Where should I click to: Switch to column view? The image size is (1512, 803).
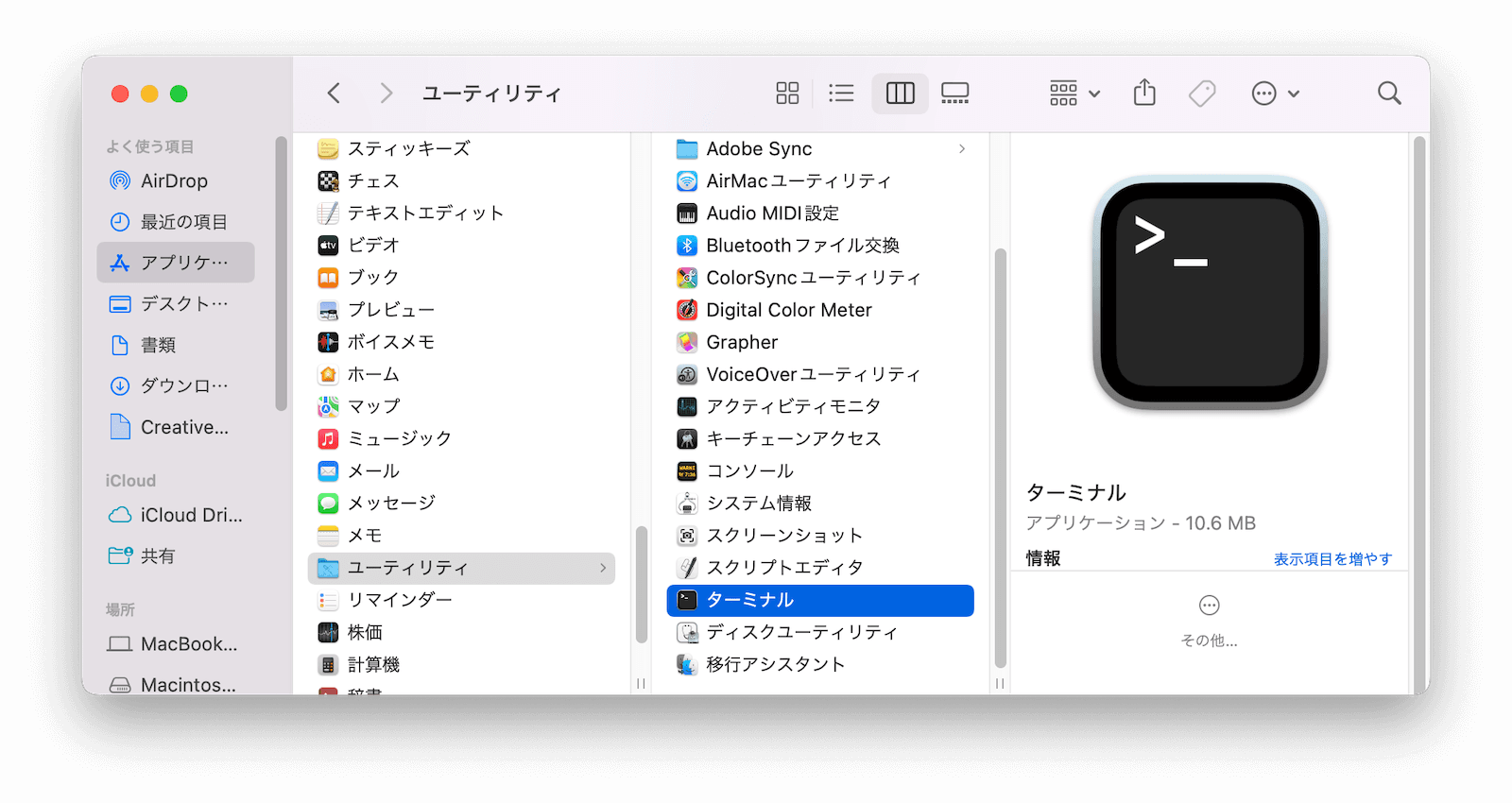click(900, 93)
